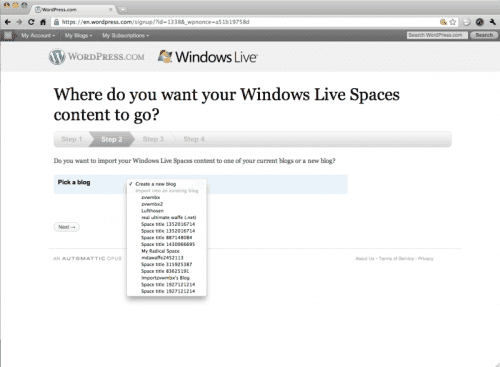
Task: Go back with the browser back arrow
Action: 8,22
